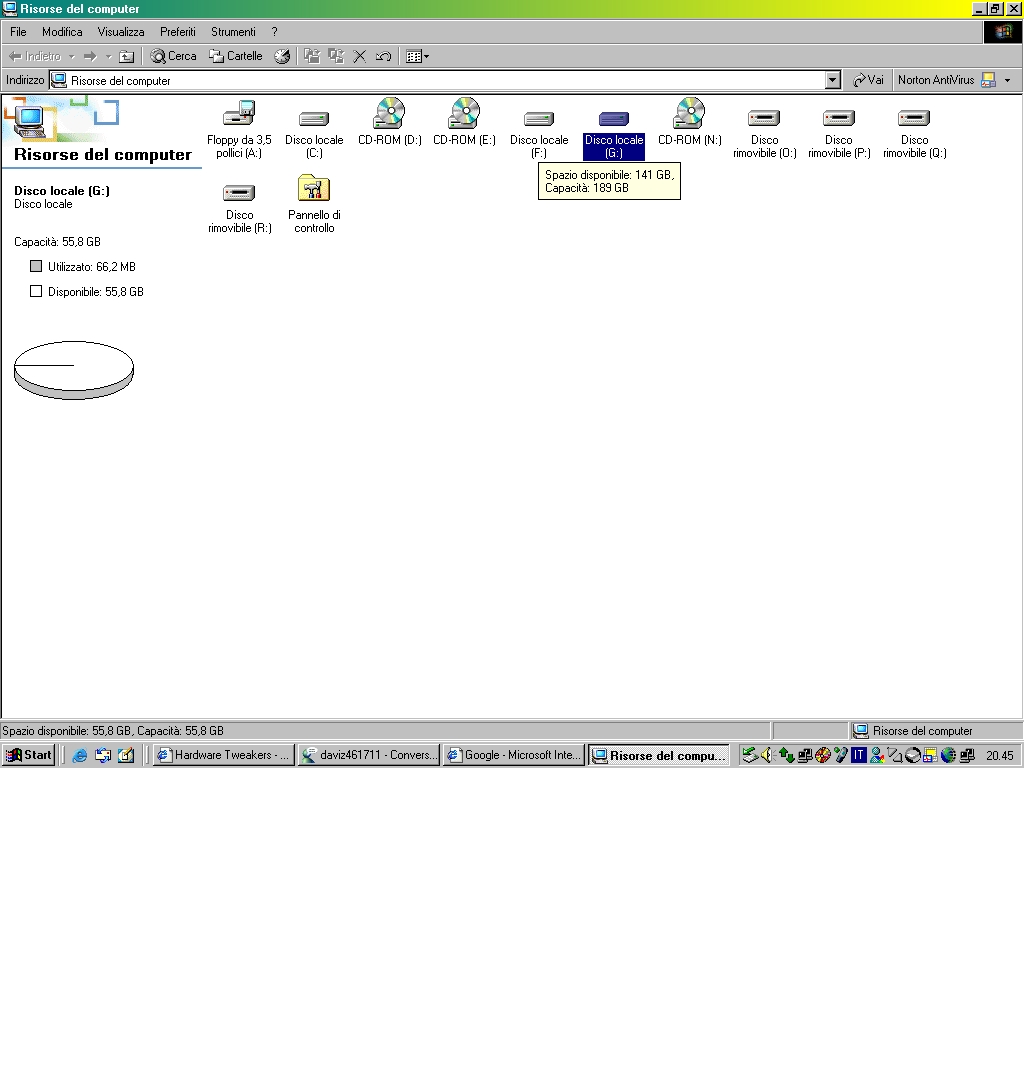Switch to Google - Microsoft Internet taskbar window
1024x1076 pixels.
click(514, 755)
